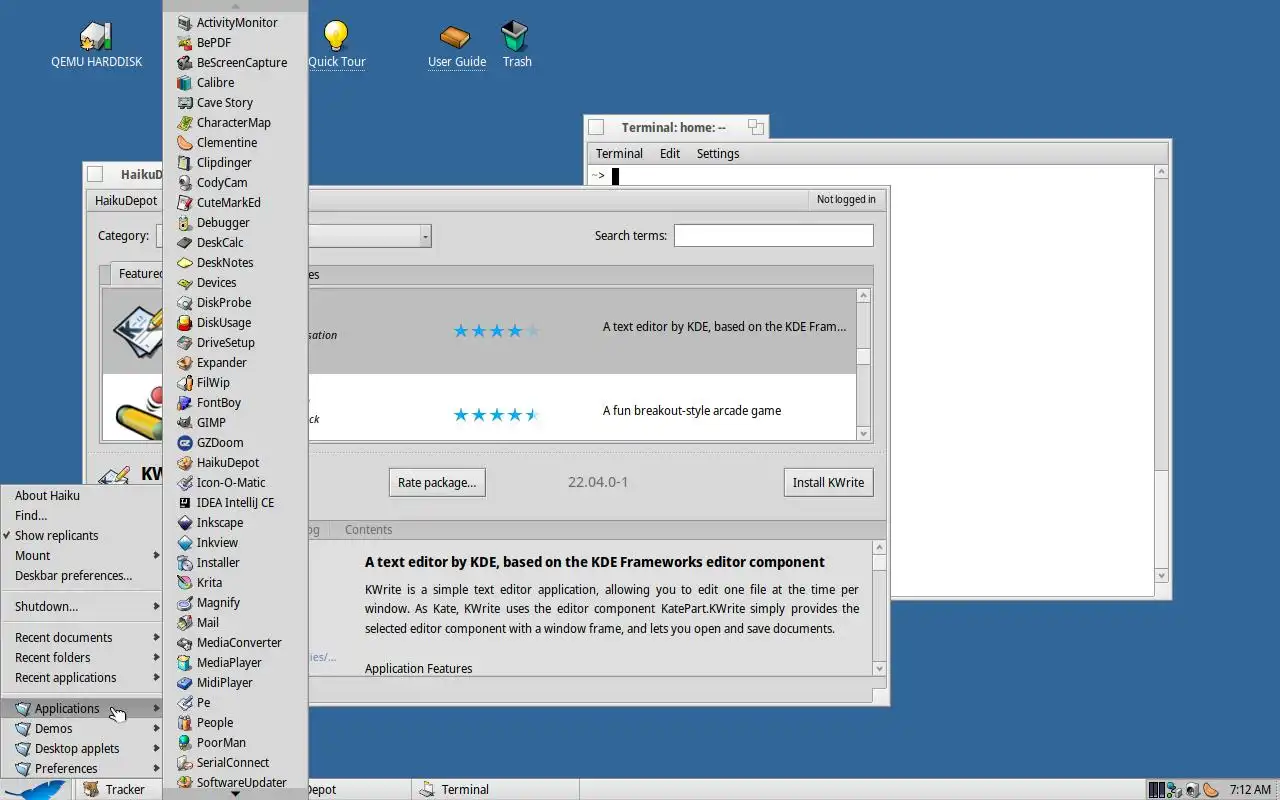This screenshot has width=1280, height=800.
Task: Click the 7:12 AM clock
Action: coord(1250,789)
